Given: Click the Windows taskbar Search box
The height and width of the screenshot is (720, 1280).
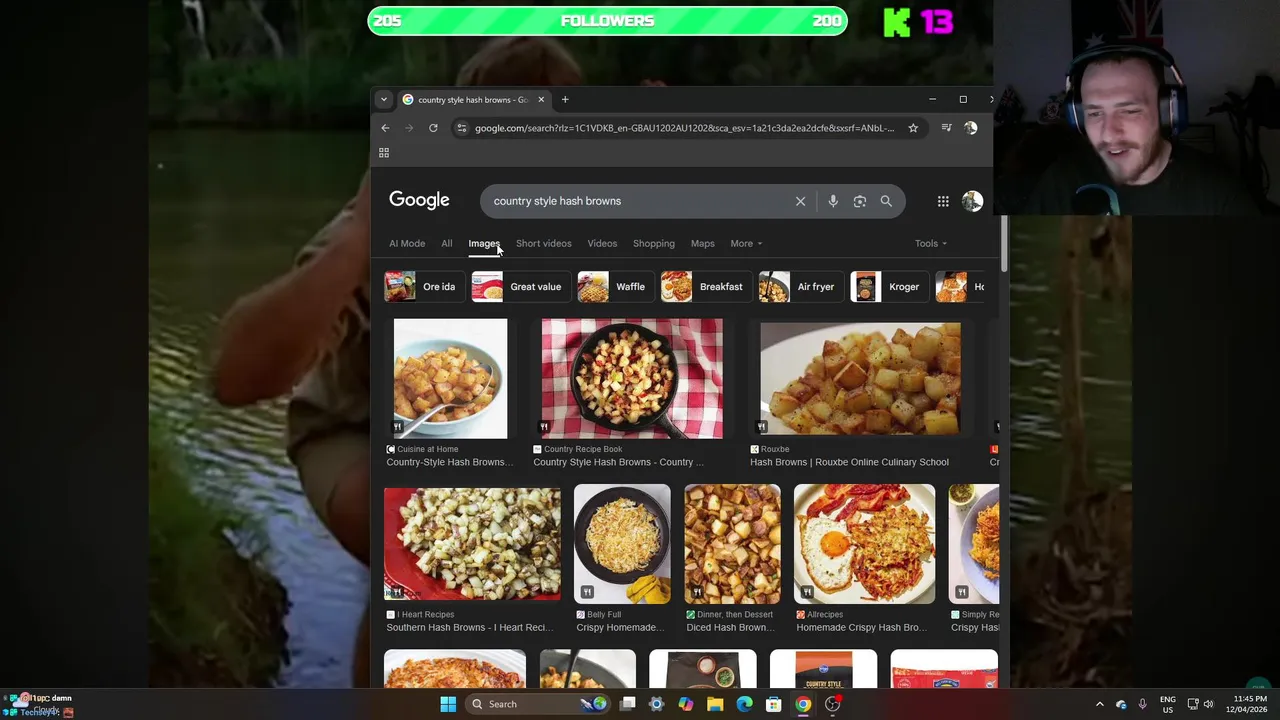Looking at the screenshot, I should [x=538, y=704].
